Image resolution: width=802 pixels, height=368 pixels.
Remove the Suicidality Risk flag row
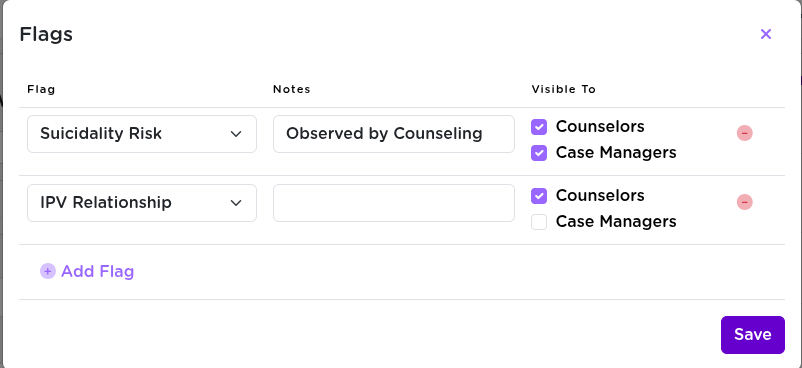click(744, 133)
